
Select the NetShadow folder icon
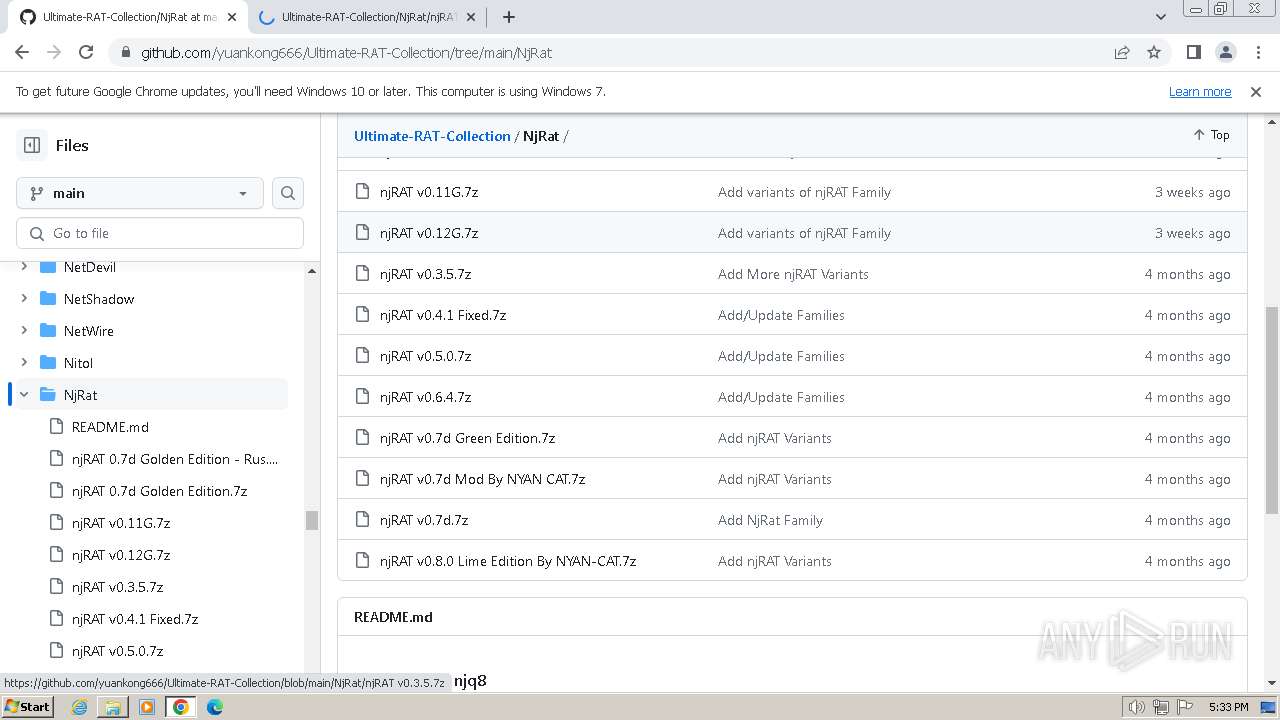pyautogui.click(x=47, y=299)
